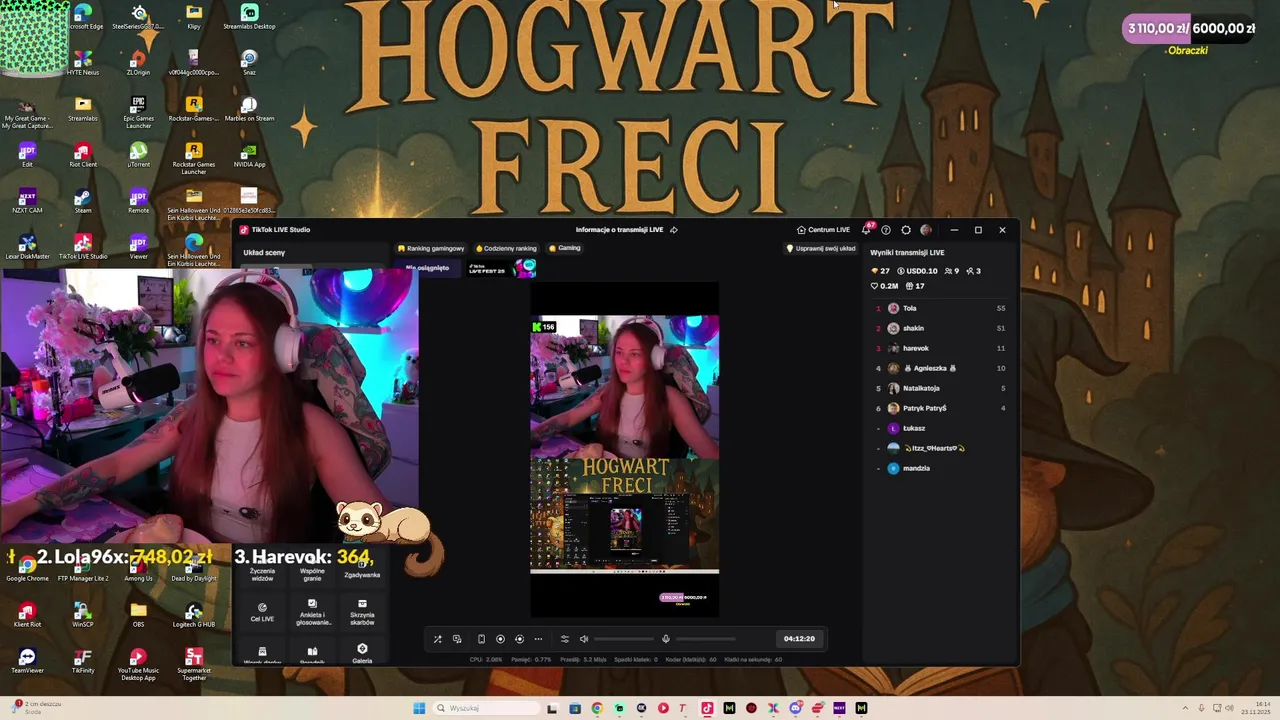Open TeamViewer desktop shortcut
This screenshot has width=1280, height=720.
point(27,661)
